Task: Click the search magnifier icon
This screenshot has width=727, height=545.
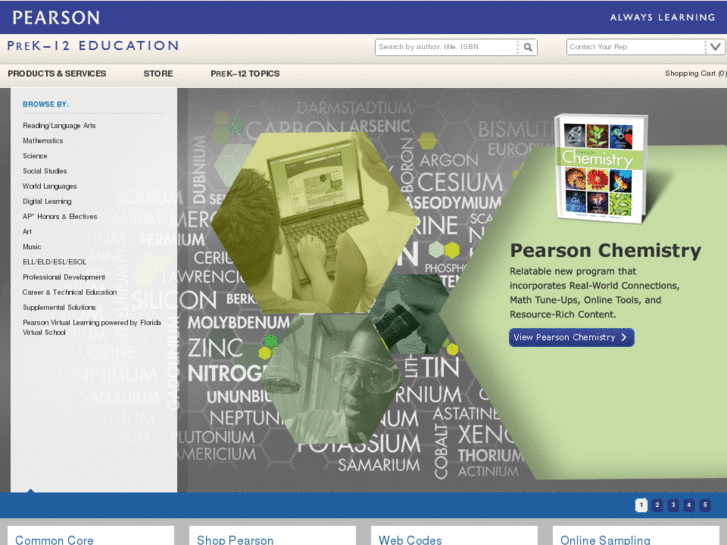Action: 528,47
